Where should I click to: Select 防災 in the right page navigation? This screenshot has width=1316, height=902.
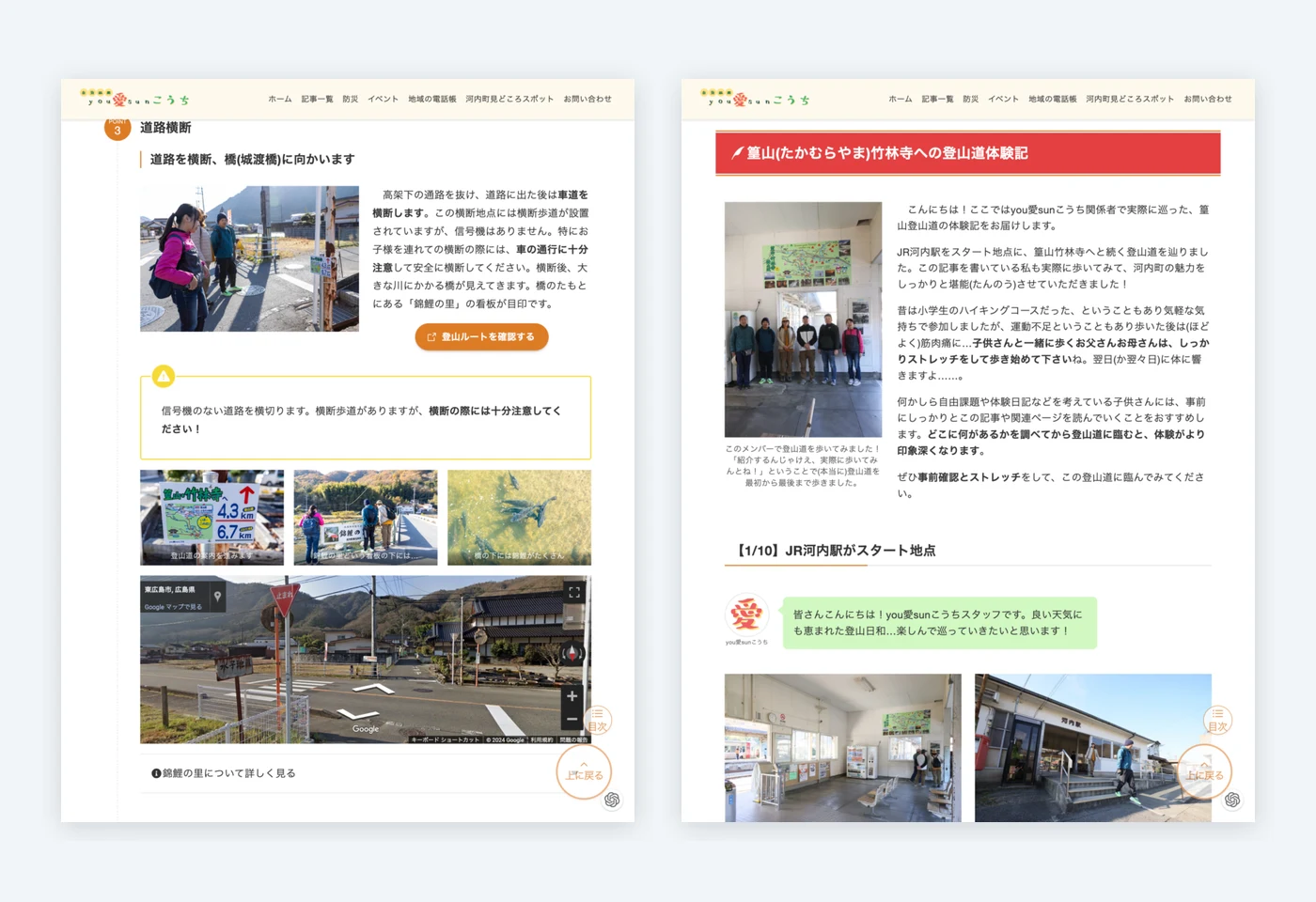point(971,99)
